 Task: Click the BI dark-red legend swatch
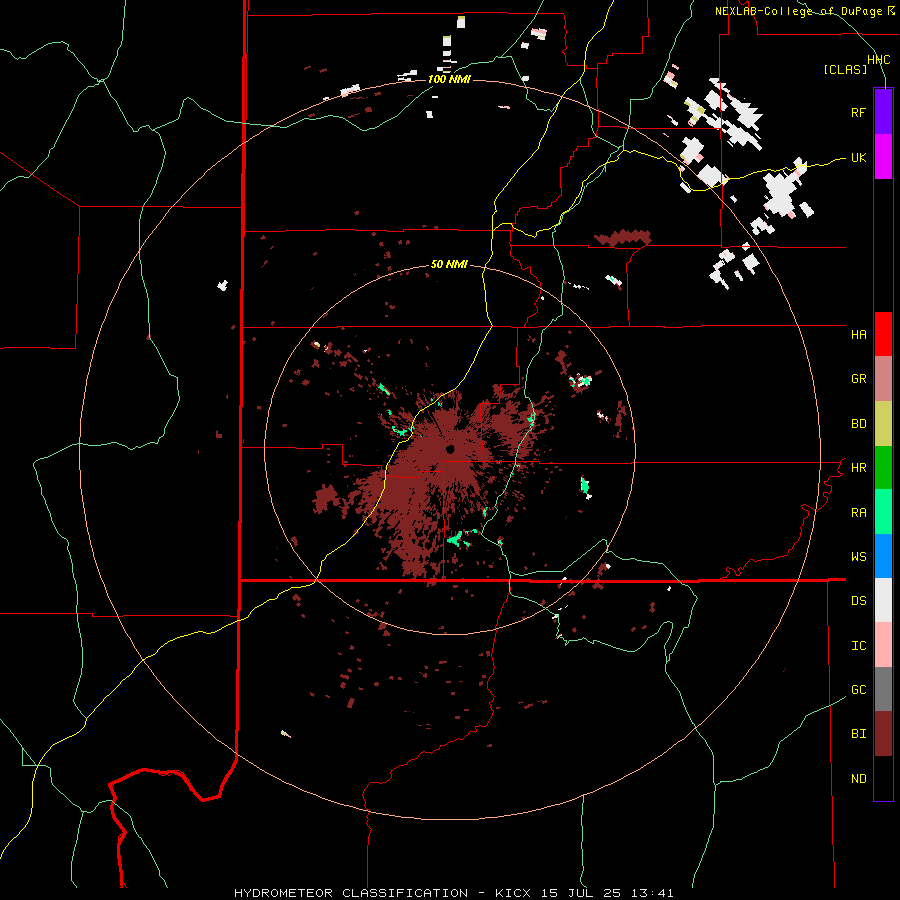coord(883,734)
